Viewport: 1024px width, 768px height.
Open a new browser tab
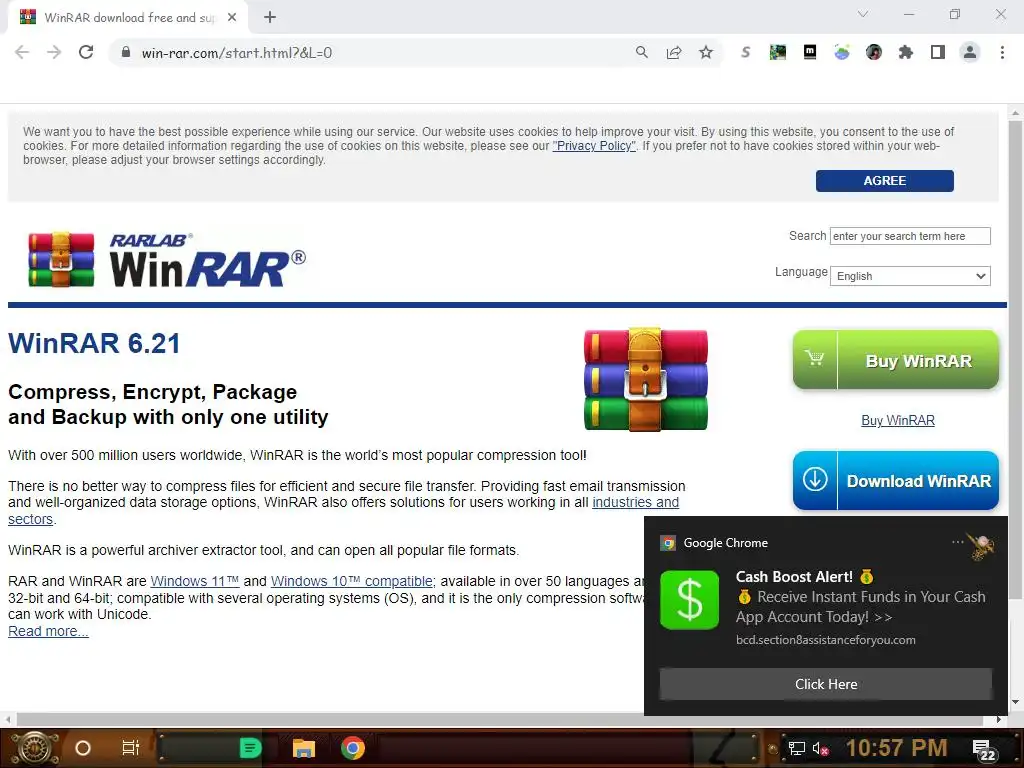coord(270,18)
